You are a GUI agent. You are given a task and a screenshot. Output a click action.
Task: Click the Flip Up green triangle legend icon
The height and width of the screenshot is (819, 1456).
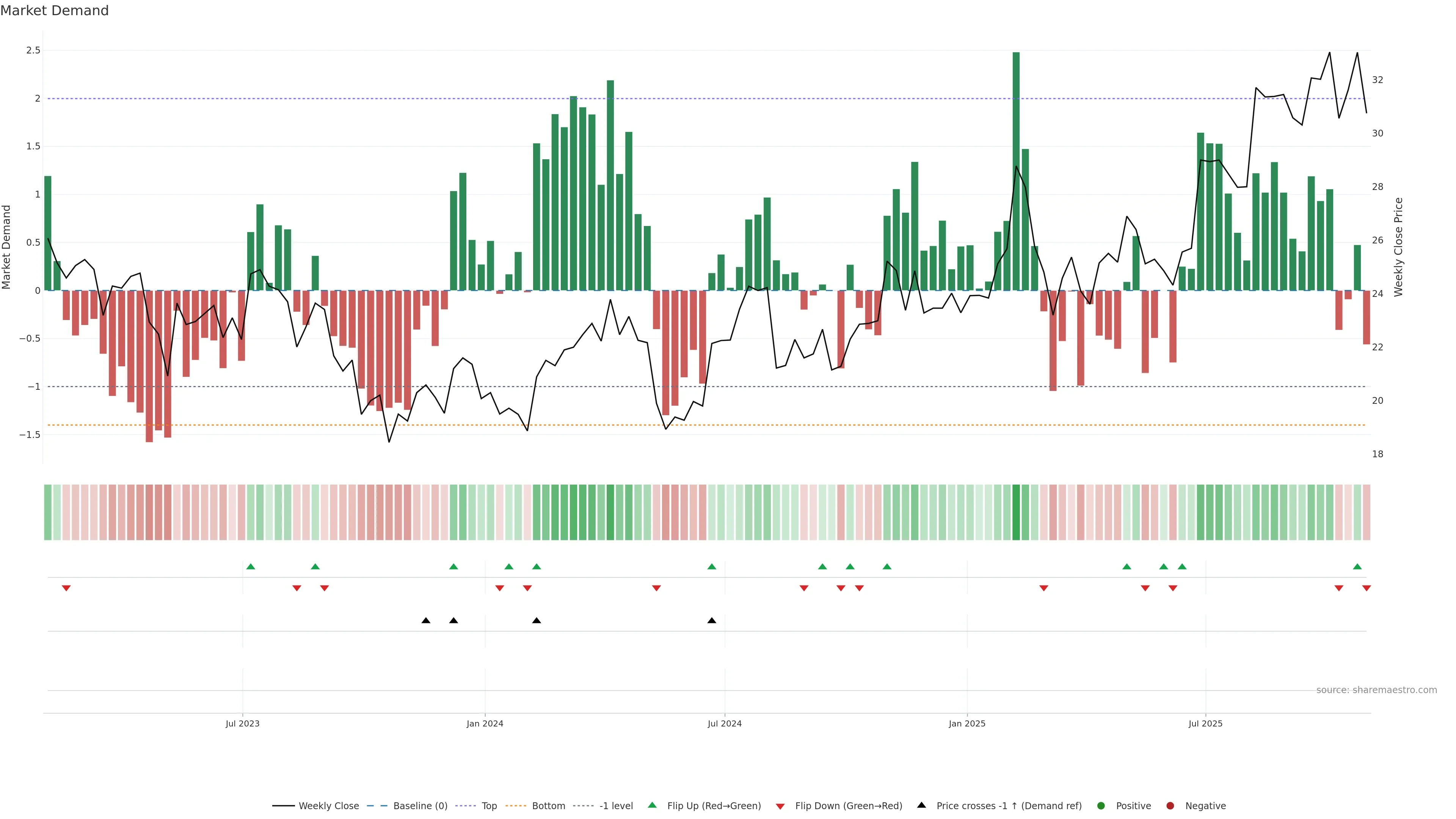coord(652,805)
